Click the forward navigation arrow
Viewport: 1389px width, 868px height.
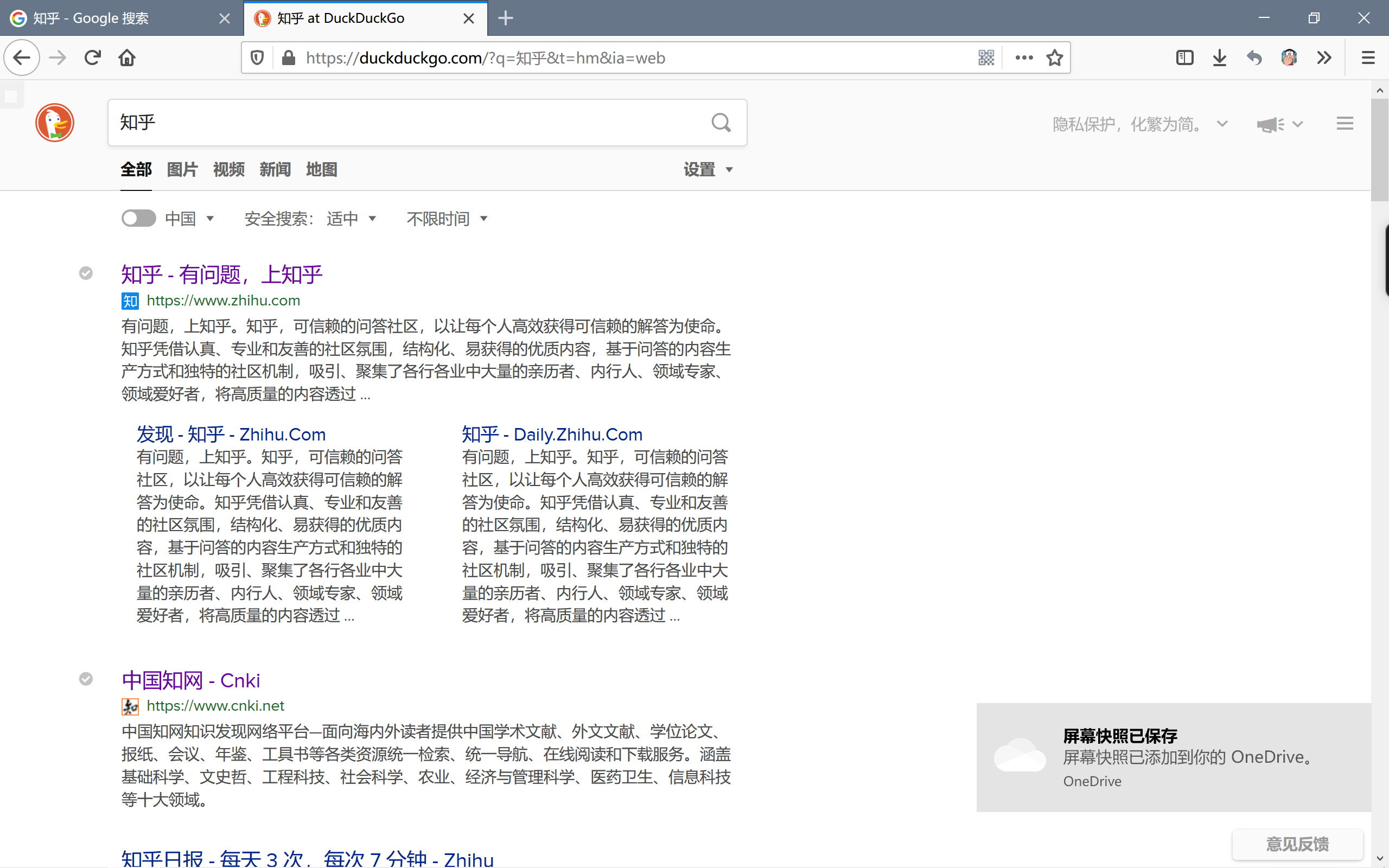click(x=58, y=58)
